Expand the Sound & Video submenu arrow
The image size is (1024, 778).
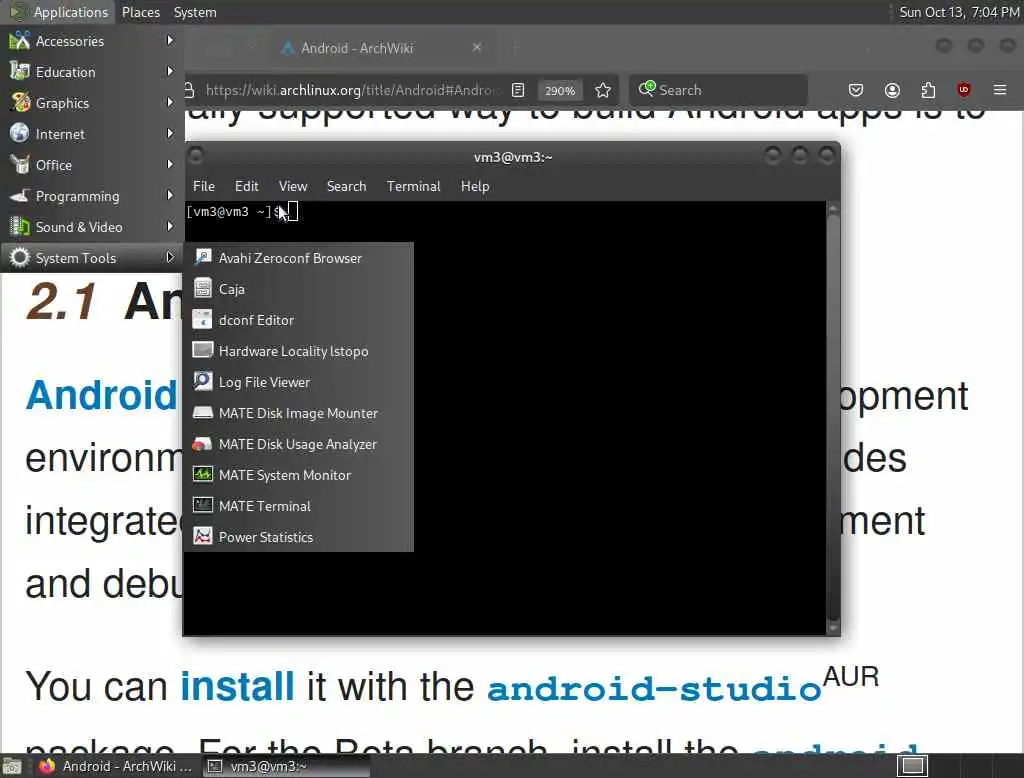pos(170,226)
